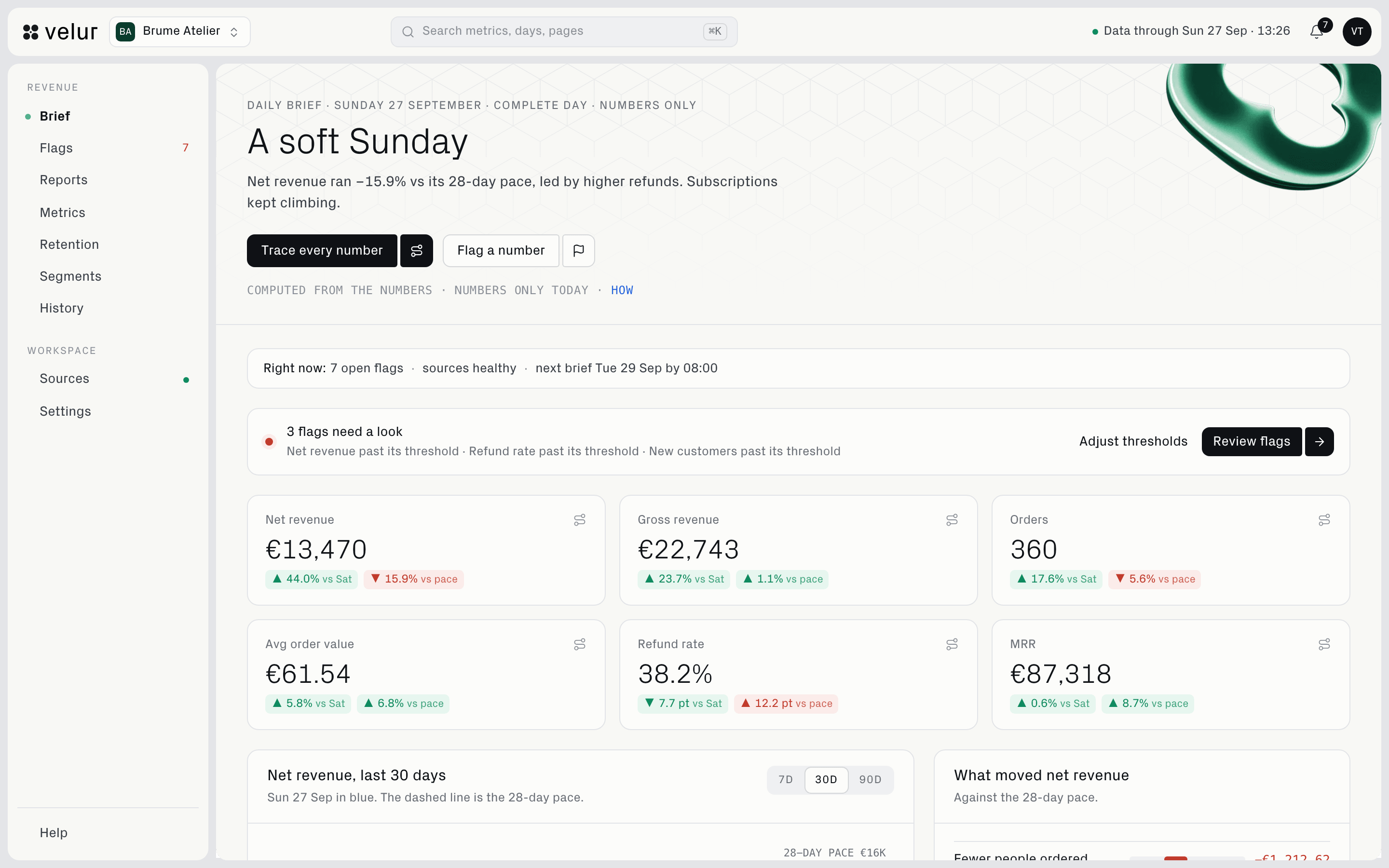Trace the Net revenue card number
The height and width of the screenshot is (868, 1389).
tap(580, 519)
